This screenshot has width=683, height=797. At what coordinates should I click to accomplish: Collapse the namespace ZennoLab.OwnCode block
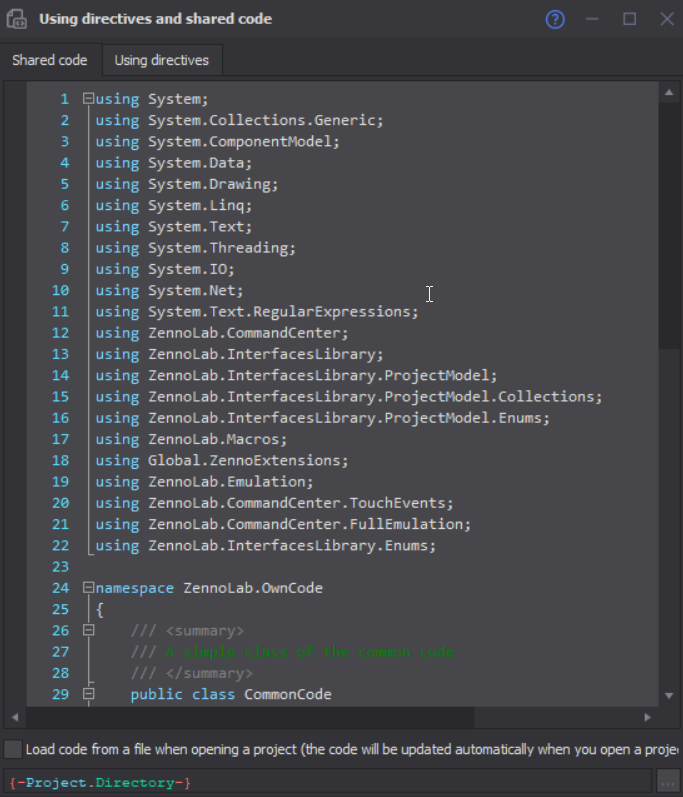(88, 588)
